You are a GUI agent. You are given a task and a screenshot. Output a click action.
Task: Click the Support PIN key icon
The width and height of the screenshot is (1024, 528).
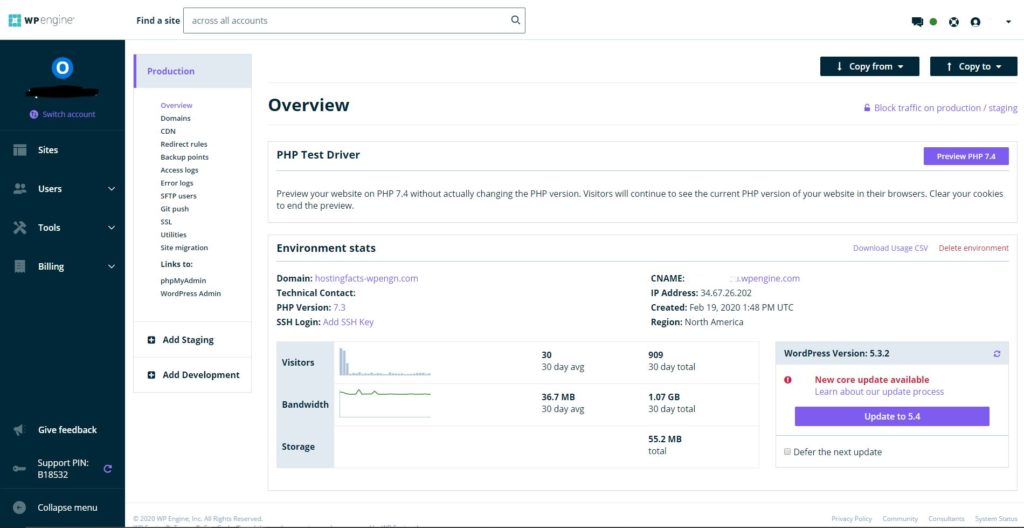[x=20, y=469]
